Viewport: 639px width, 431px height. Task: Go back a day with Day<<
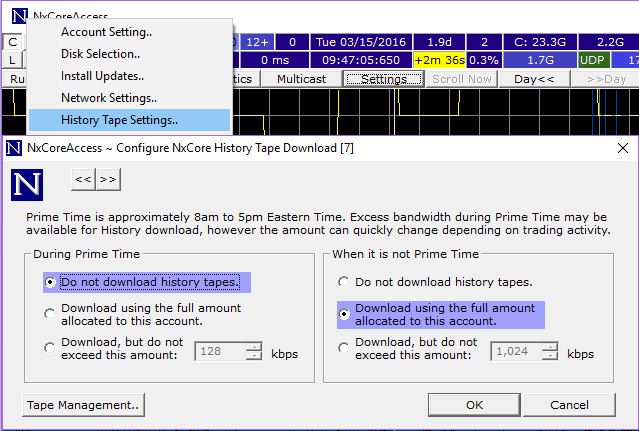click(534, 79)
